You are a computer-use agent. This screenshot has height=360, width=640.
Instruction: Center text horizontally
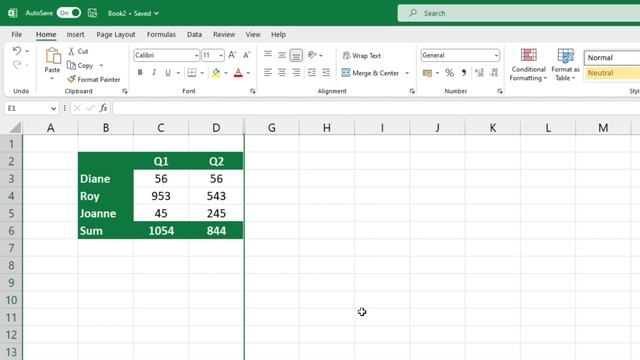282,73
